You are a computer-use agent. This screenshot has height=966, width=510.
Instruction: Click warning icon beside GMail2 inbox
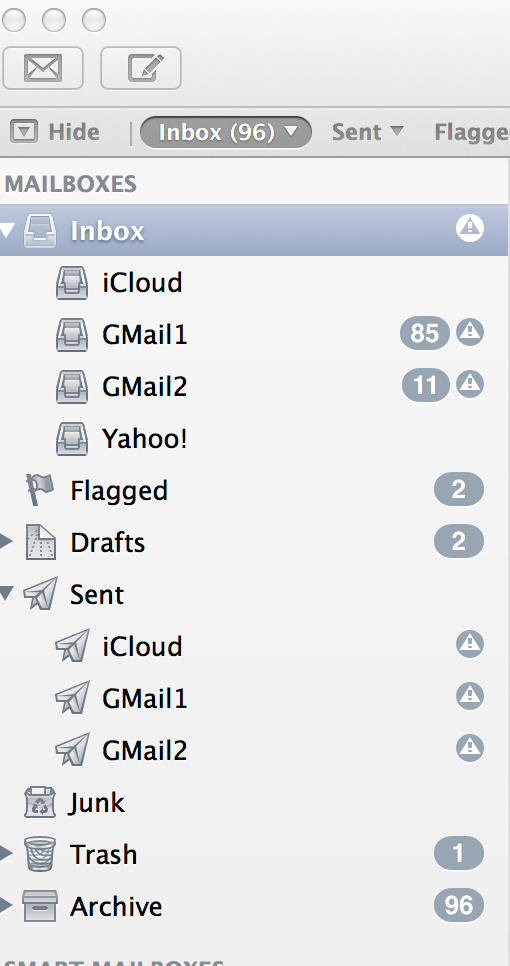(x=470, y=384)
